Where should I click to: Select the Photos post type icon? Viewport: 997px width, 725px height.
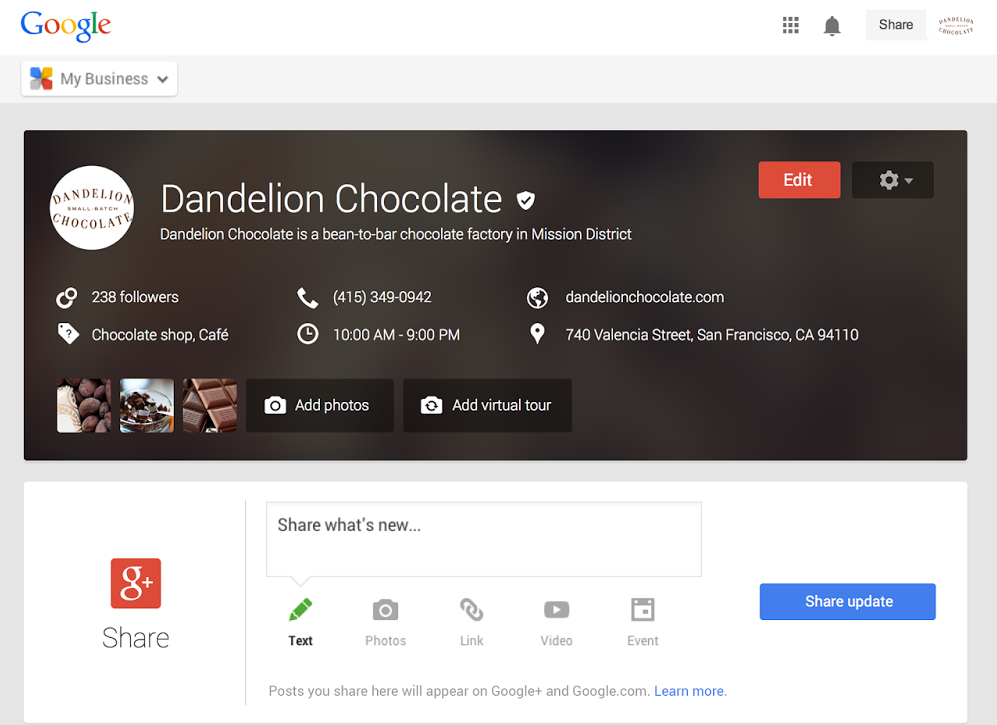click(x=385, y=610)
